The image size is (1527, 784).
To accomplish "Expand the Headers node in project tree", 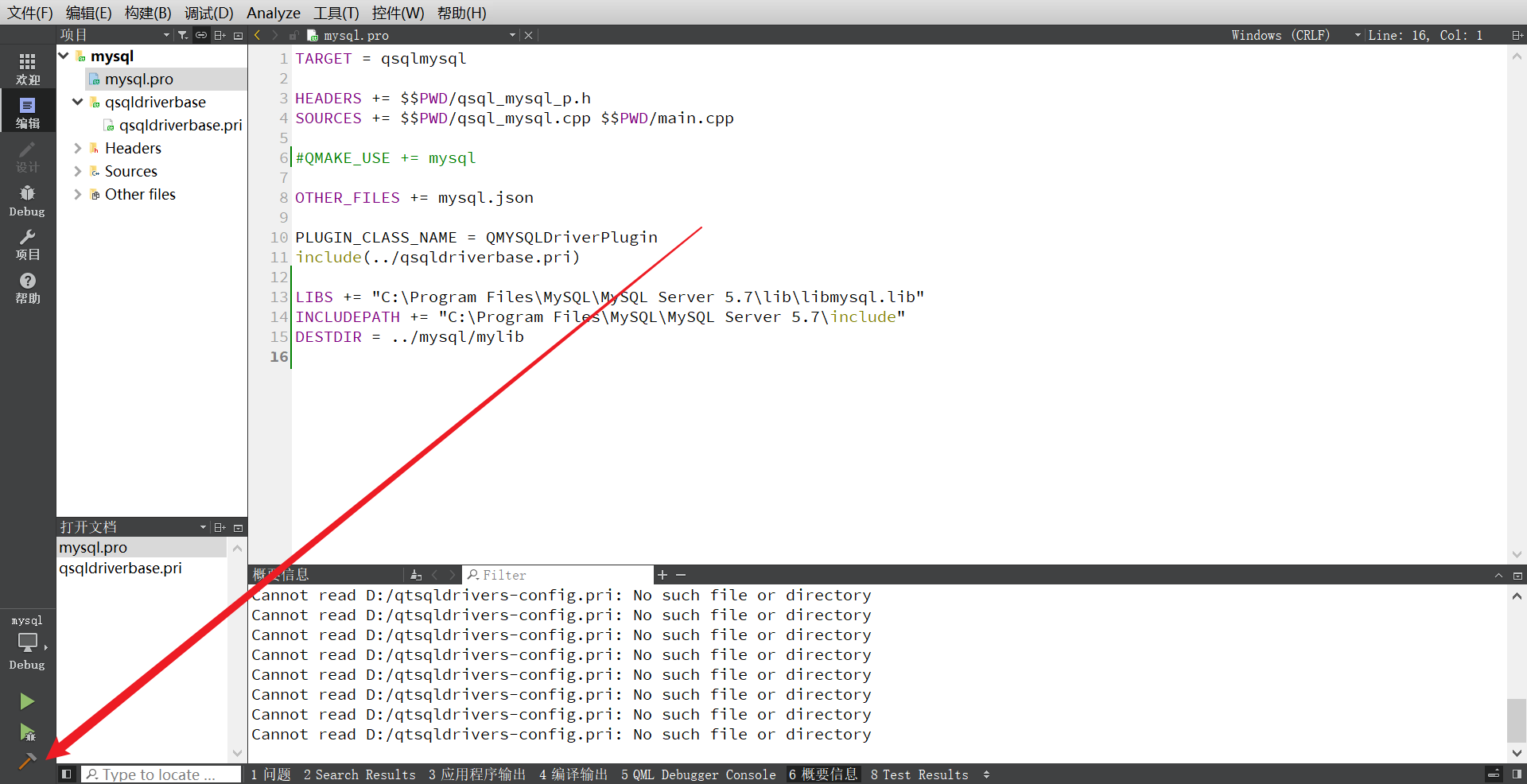I will [76, 148].
